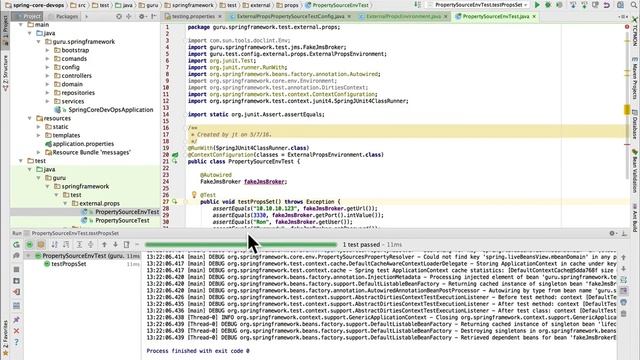Switch to ExternalPropsPropertySourceTestConfig.java tab
This screenshot has width=640, height=360.
(290, 16)
